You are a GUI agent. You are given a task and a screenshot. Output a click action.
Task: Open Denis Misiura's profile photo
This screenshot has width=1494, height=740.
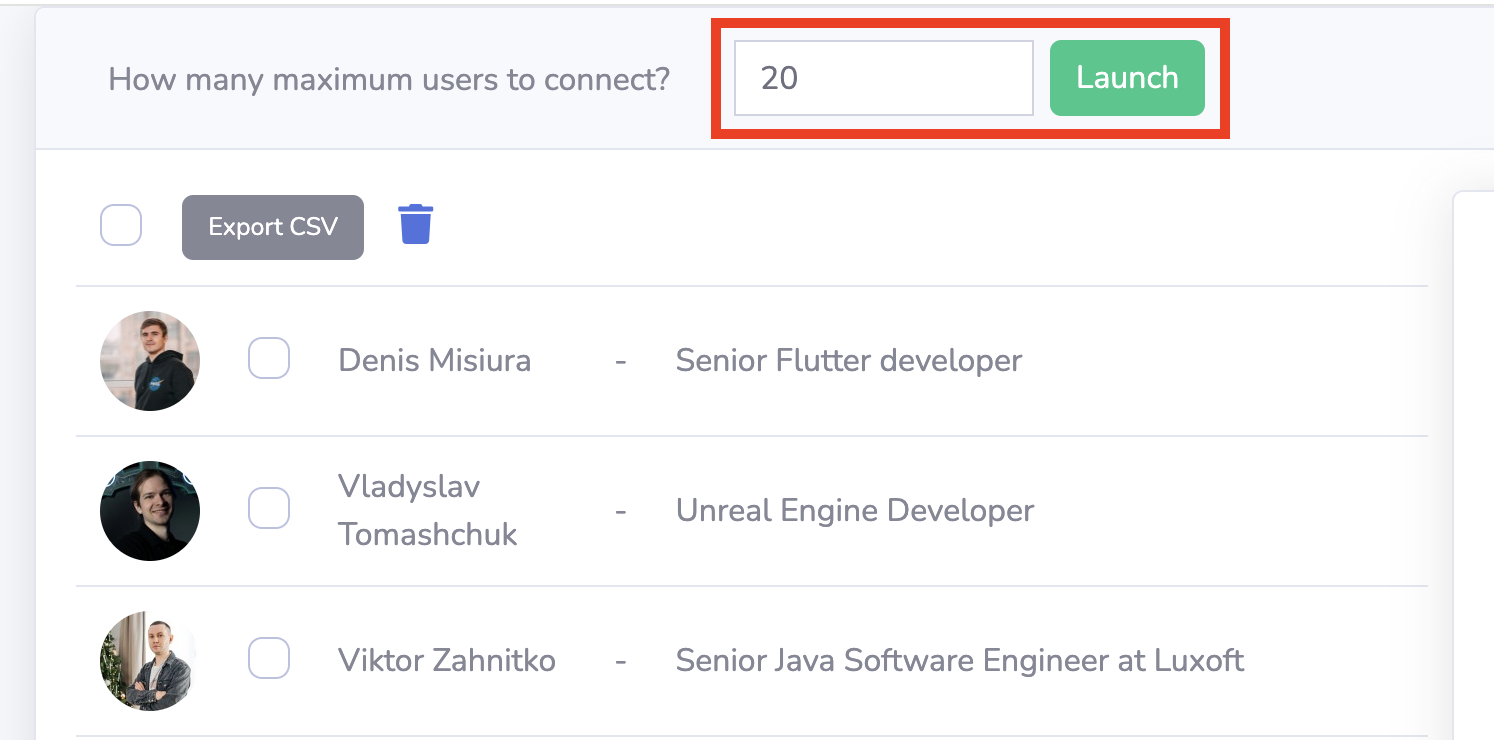coord(150,361)
